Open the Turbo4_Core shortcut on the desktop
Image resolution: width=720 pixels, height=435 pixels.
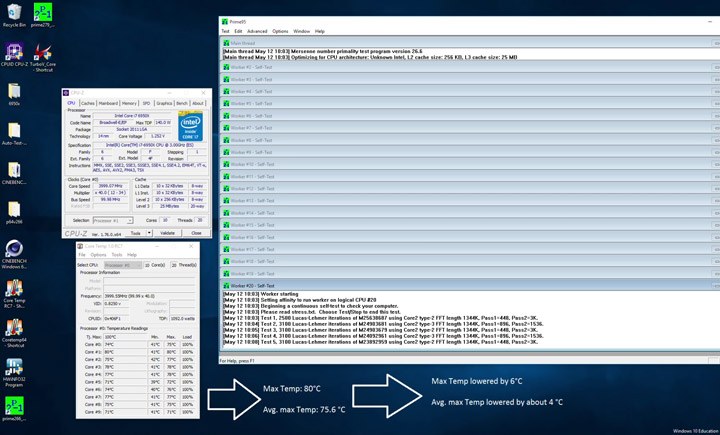click(x=43, y=53)
